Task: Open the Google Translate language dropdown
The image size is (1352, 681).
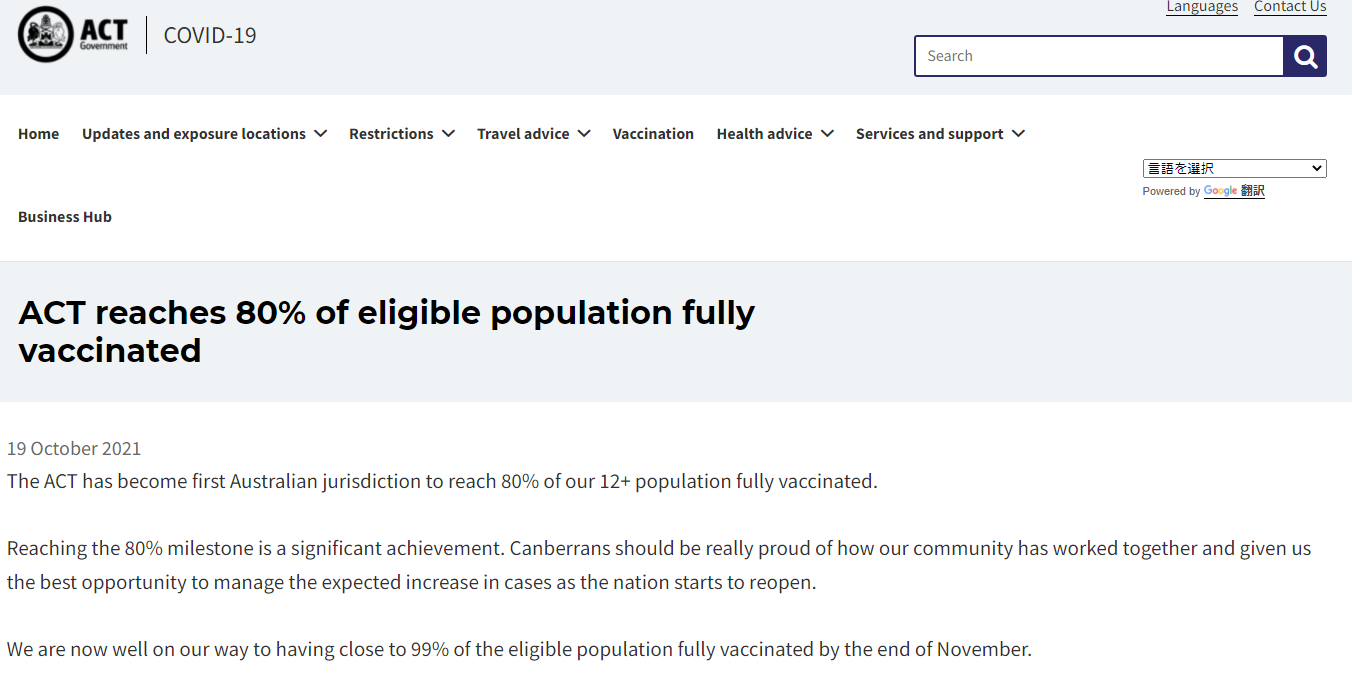Action: point(1234,168)
